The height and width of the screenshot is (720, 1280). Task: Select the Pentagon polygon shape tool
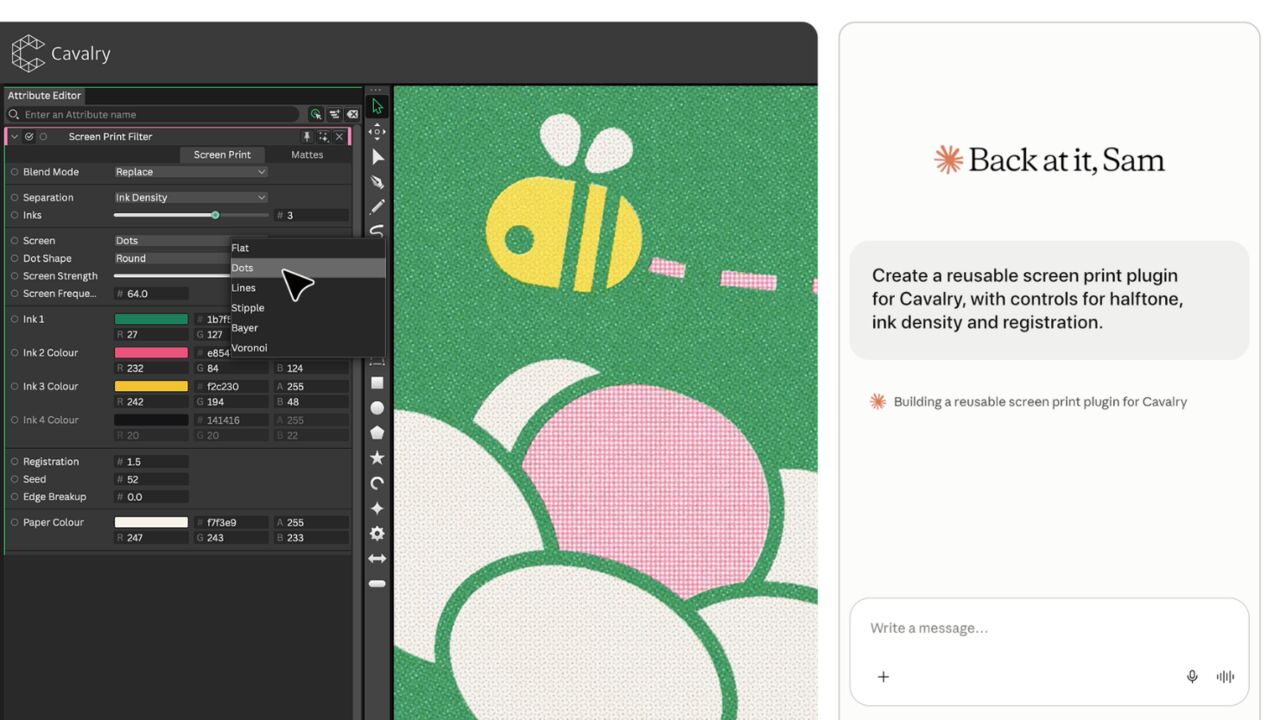click(377, 433)
